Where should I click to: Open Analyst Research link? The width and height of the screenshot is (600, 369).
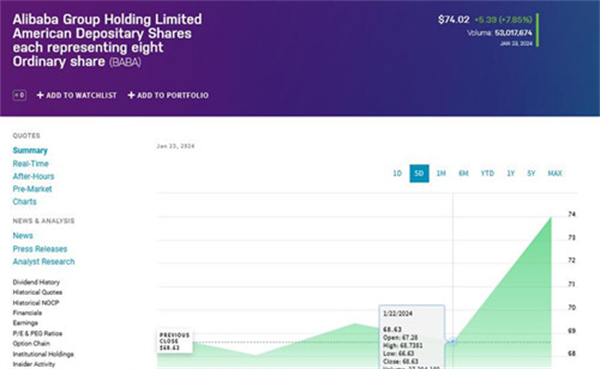point(44,262)
